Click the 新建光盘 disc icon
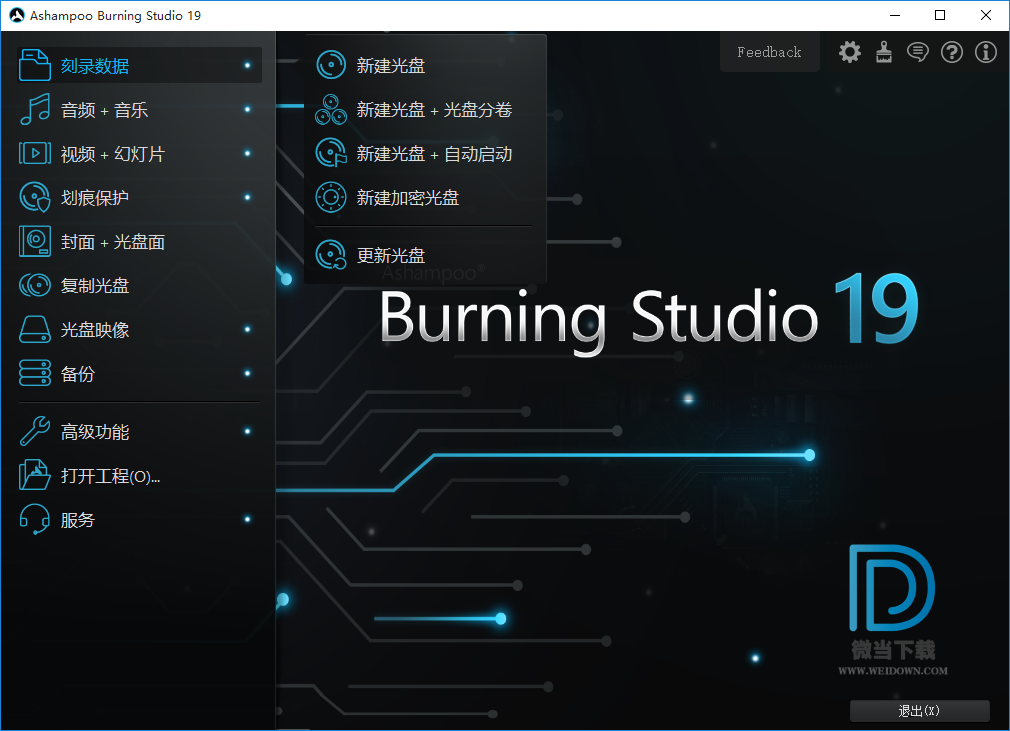1010x731 pixels. click(331, 65)
